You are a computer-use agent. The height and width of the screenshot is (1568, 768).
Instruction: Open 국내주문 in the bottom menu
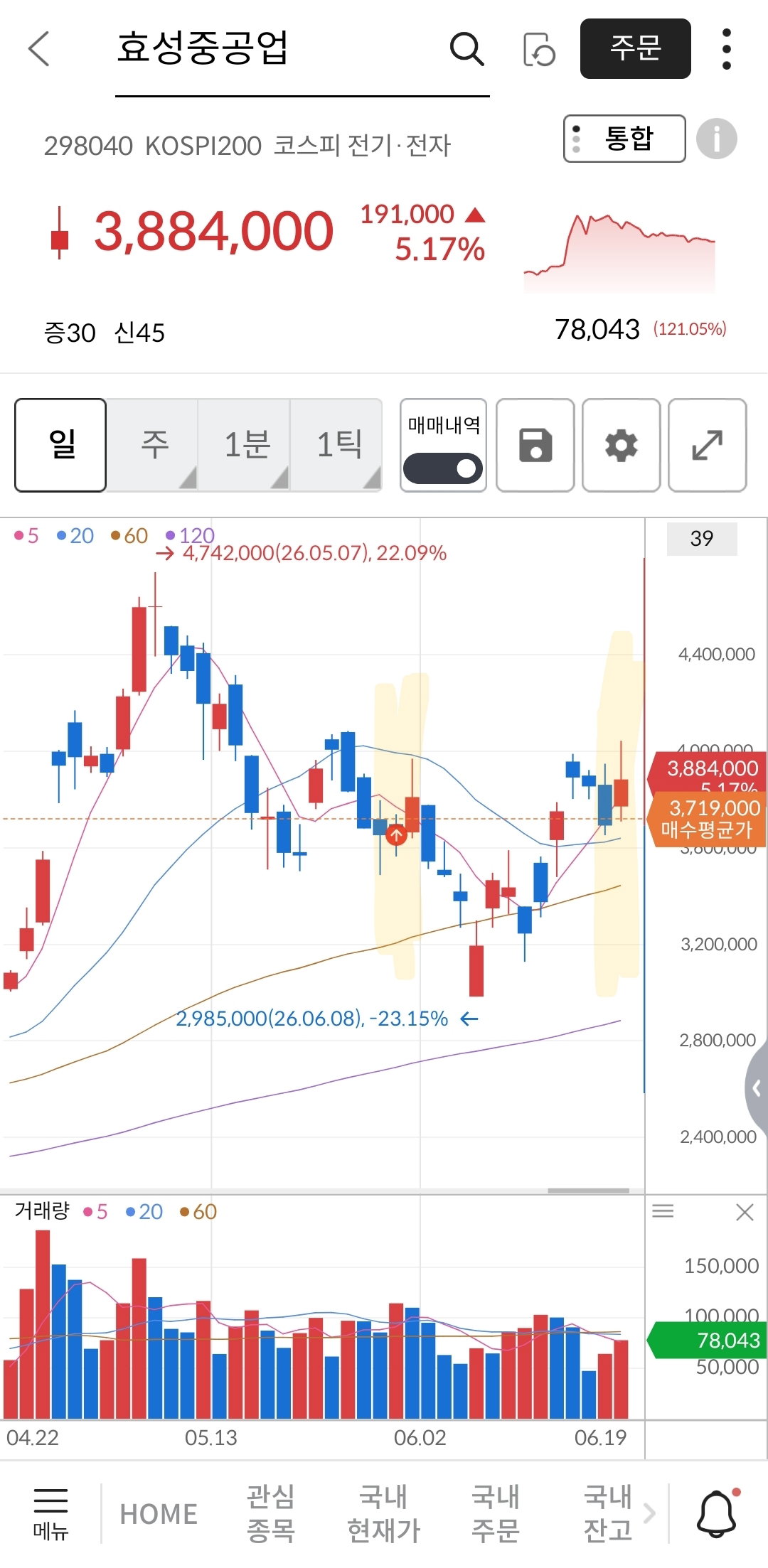click(496, 1514)
